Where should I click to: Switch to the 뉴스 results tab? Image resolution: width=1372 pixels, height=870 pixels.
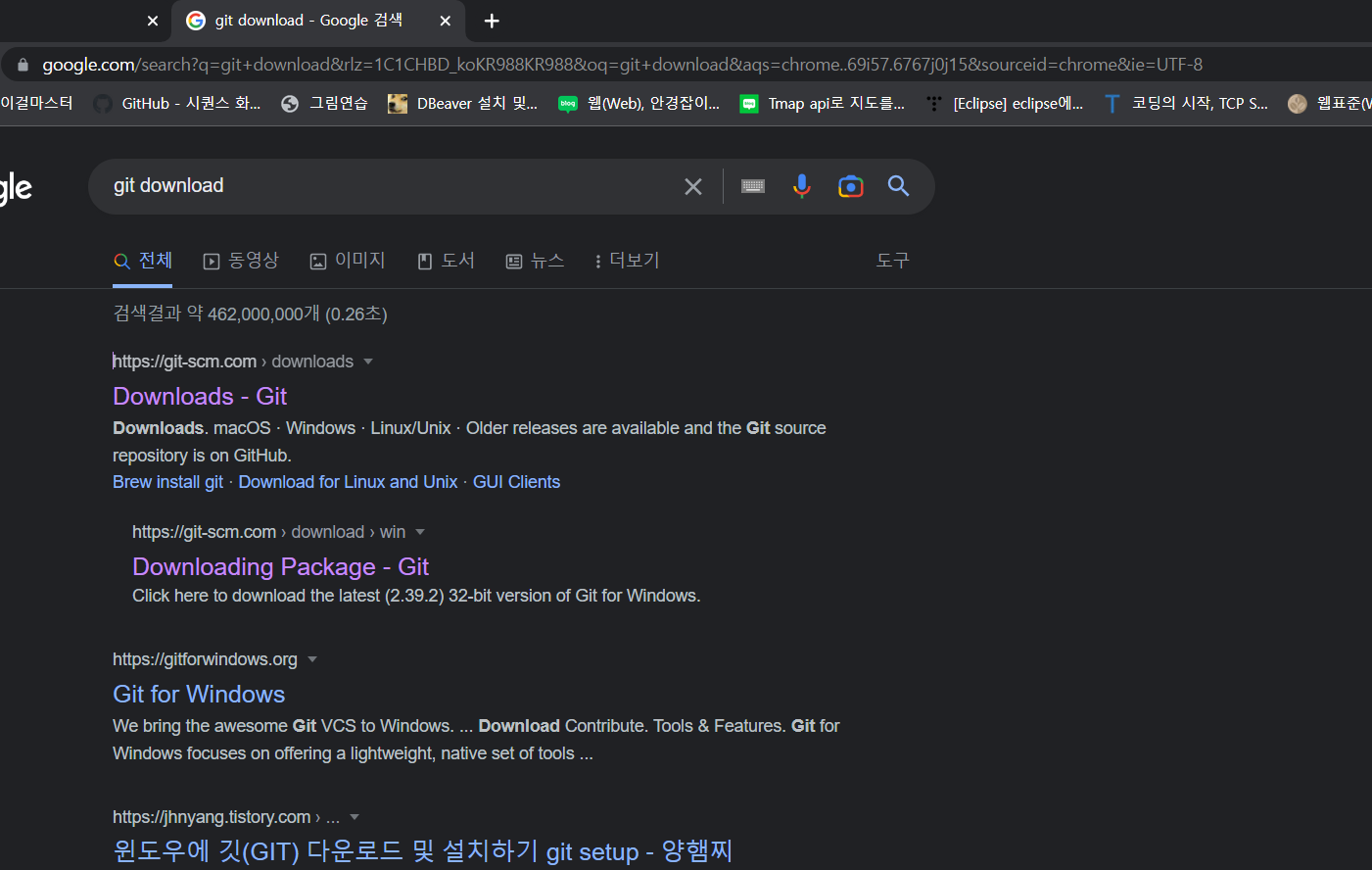(535, 261)
